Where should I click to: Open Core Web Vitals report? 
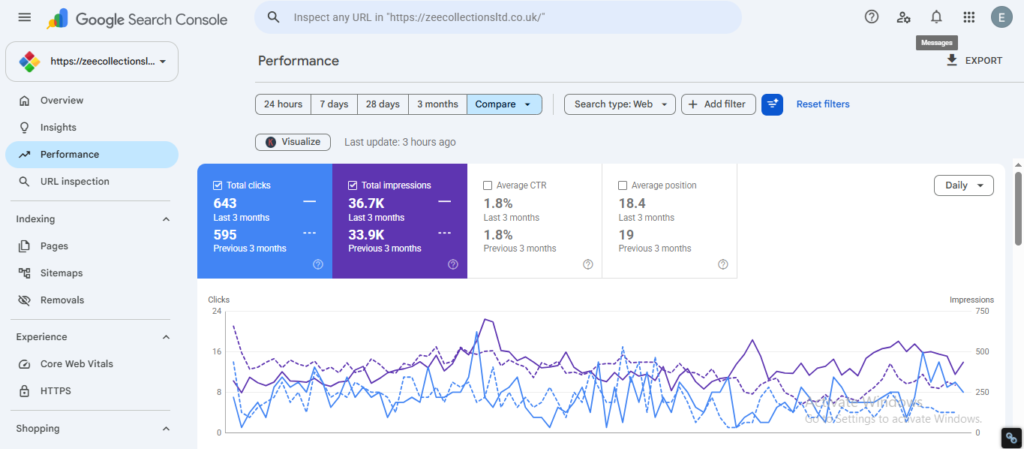[91, 364]
